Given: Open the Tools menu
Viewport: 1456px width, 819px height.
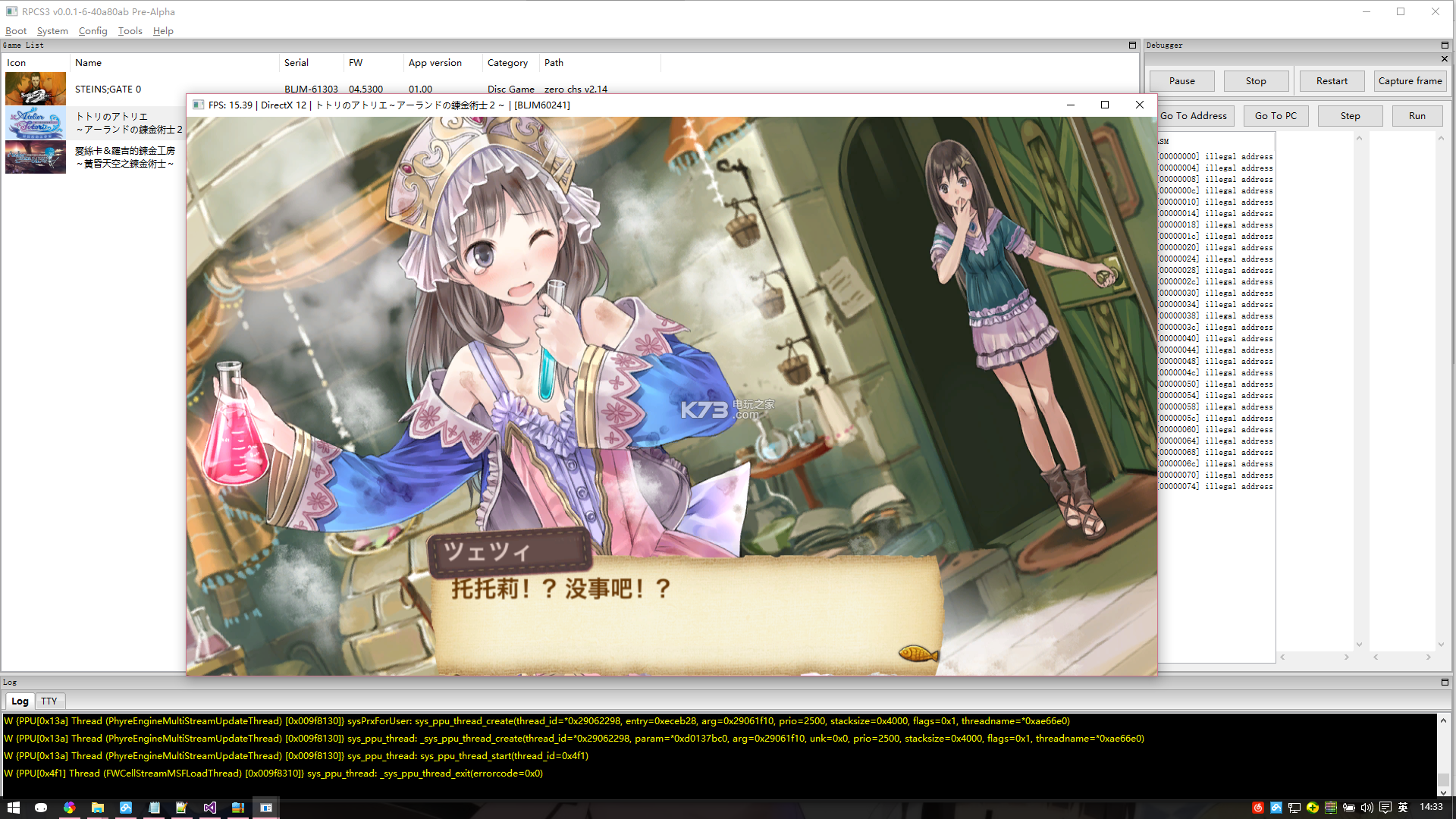Looking at the screenshot, I should click(x=130, y=31).
